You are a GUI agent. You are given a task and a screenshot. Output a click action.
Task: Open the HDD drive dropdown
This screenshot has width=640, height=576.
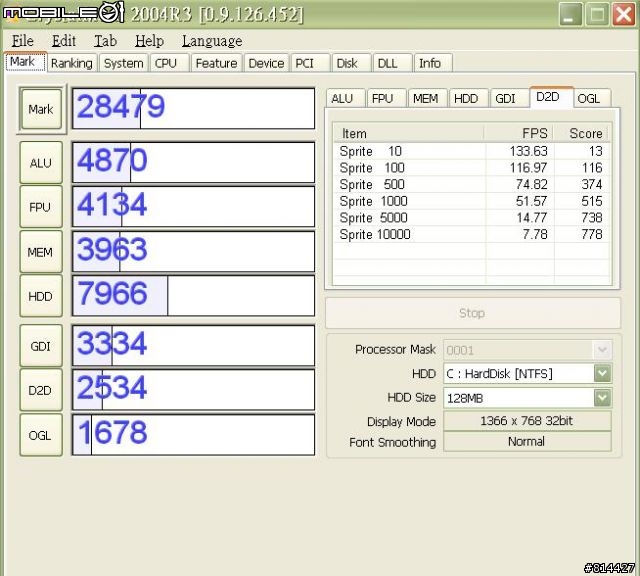point(602,373)
